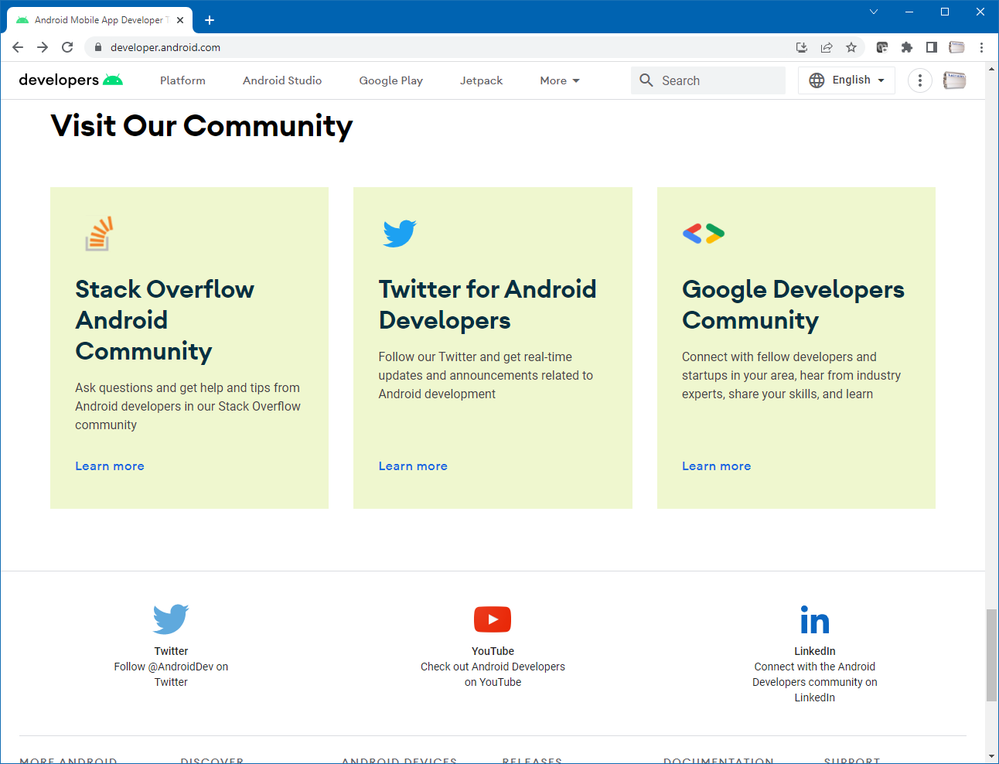Image resolution: width=999 pixels, height=764 pixels.
Task: Open Google Developers Community heading
Action: coord(793,305)
